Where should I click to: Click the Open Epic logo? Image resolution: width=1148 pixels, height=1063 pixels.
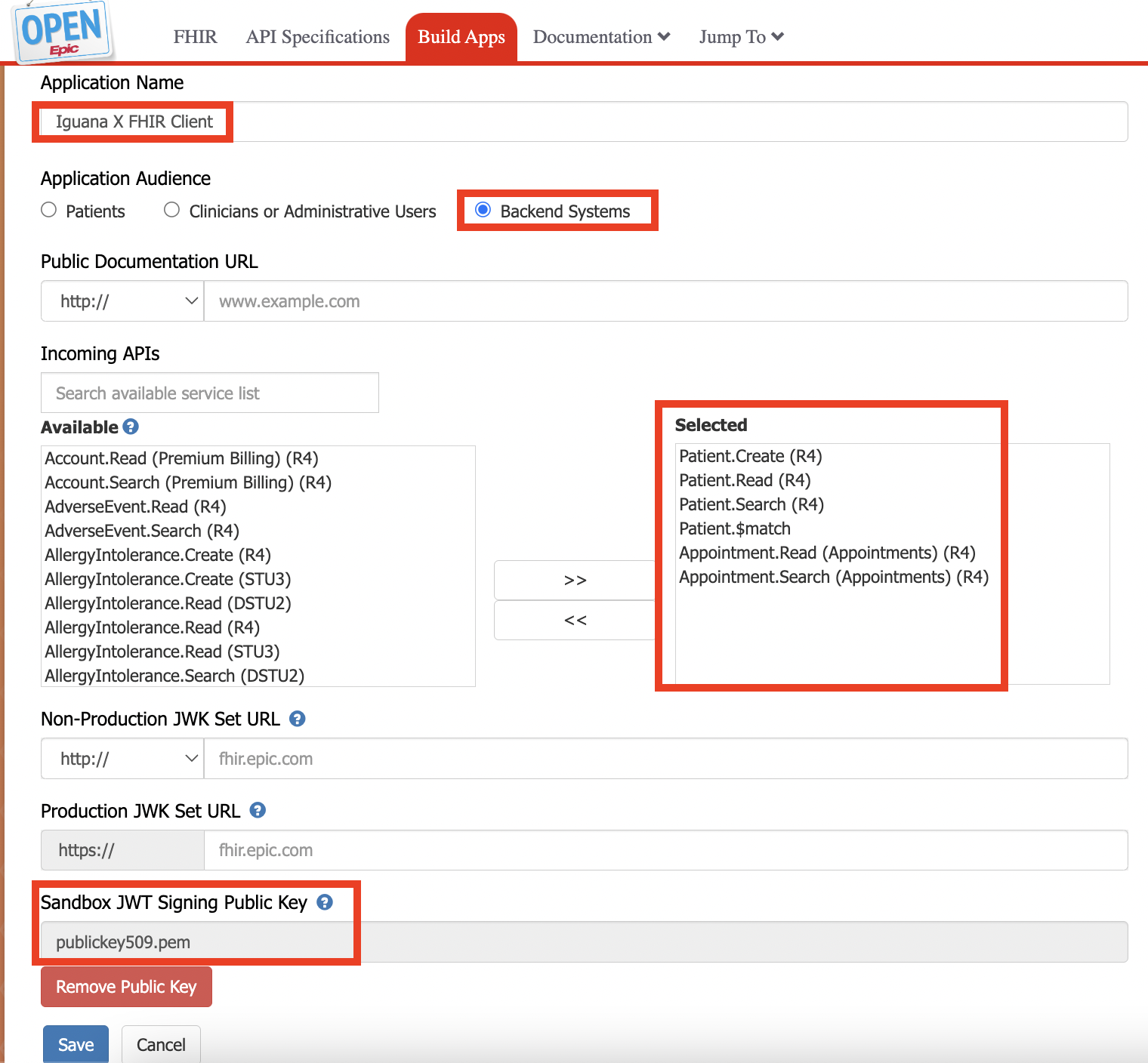(62, 31)
